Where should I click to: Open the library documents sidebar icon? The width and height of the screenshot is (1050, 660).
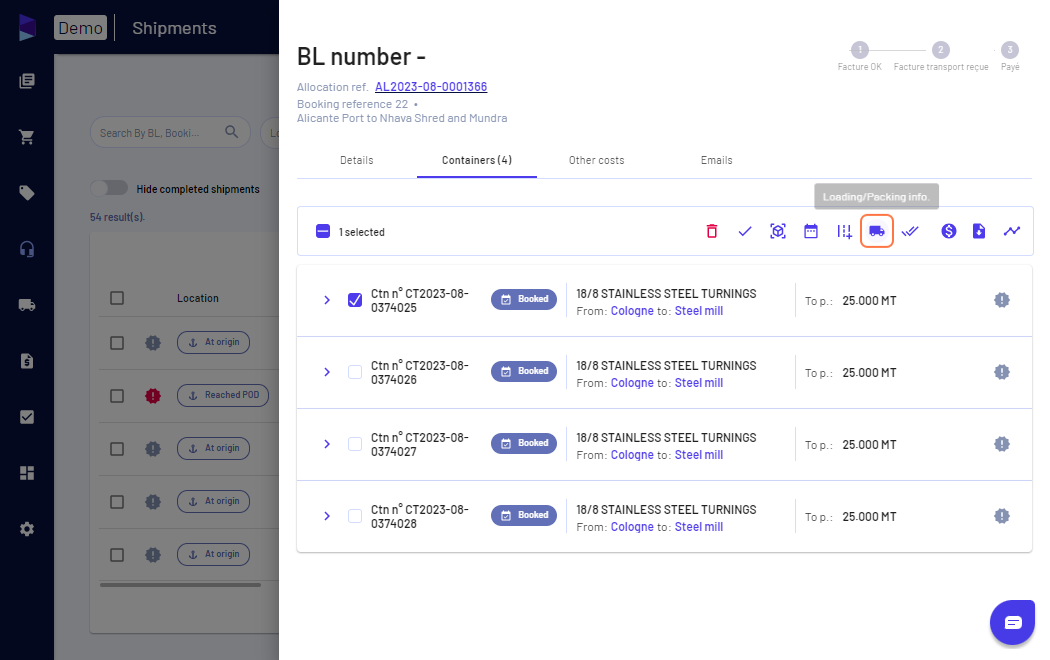point(27,81)
